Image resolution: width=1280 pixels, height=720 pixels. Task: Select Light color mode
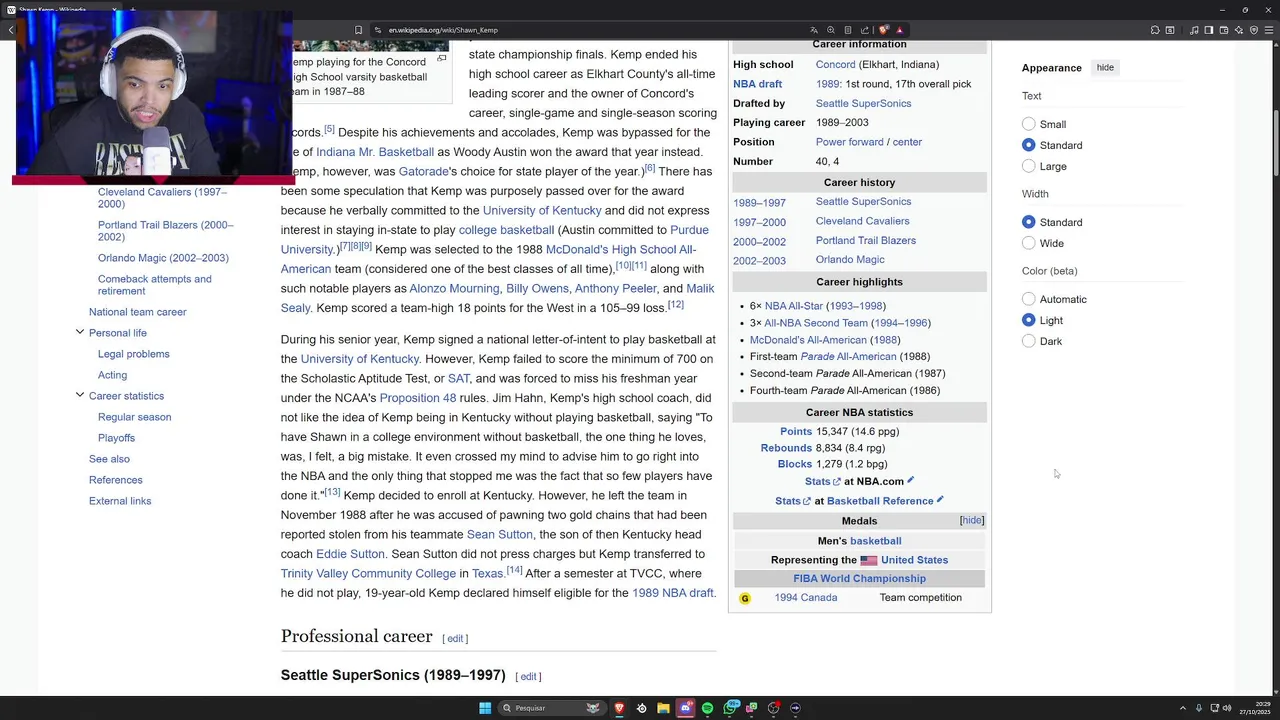(x=1028, y=320)
